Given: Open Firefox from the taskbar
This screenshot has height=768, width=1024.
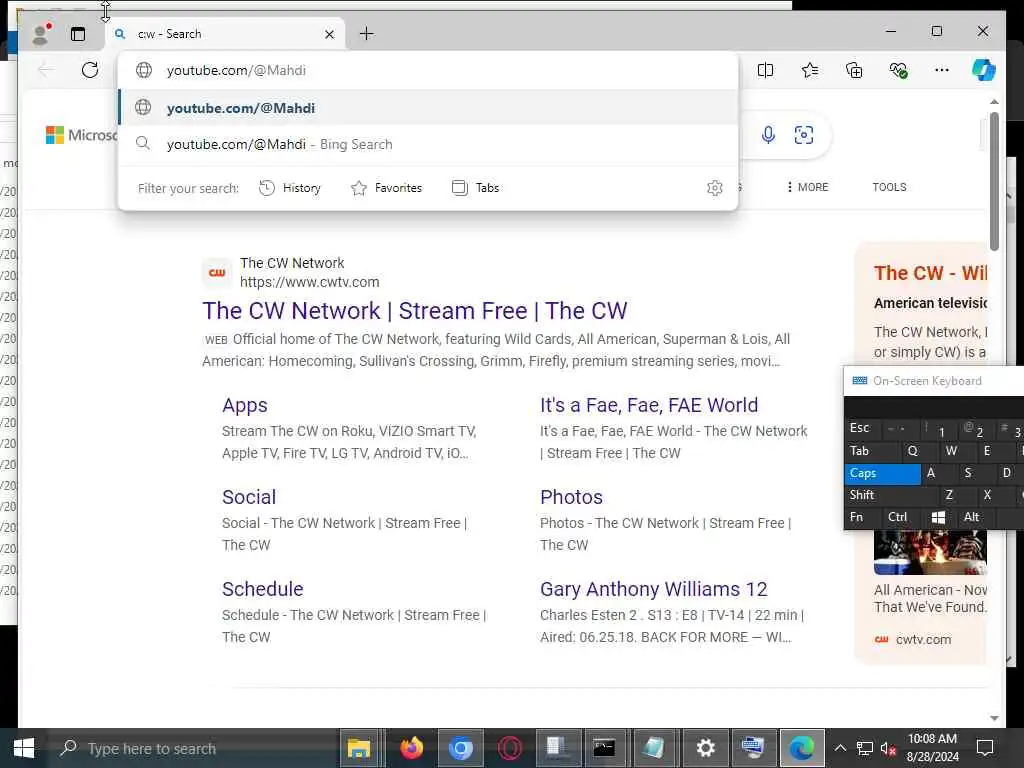Looking at the screenshot, I should [411, 748].
